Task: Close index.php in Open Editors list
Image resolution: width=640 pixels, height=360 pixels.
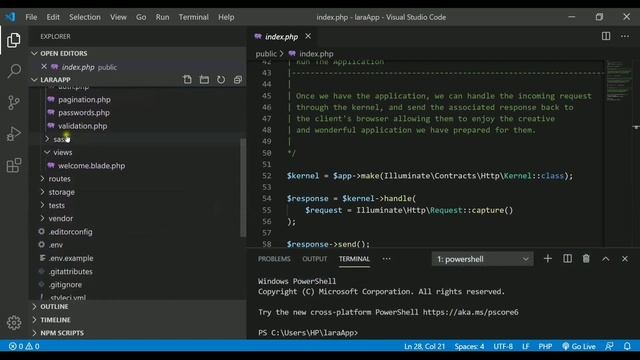Action: [44, 67]
